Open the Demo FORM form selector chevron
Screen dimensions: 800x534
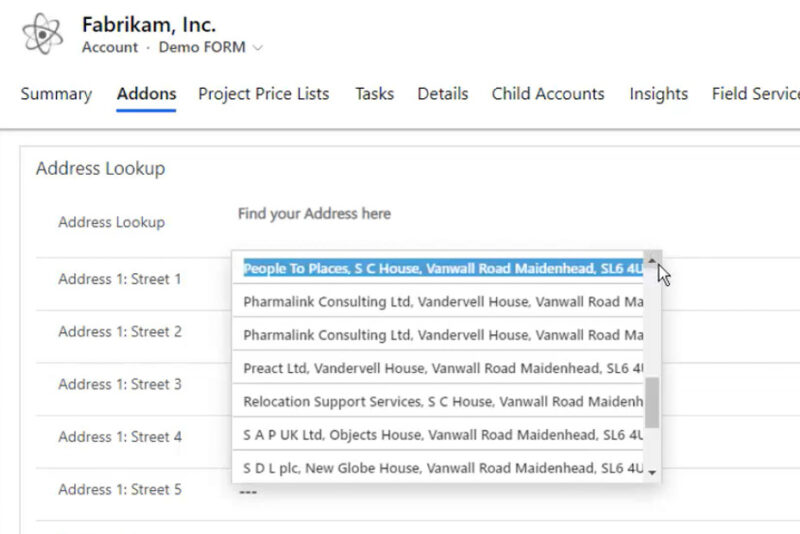[258, 48]
